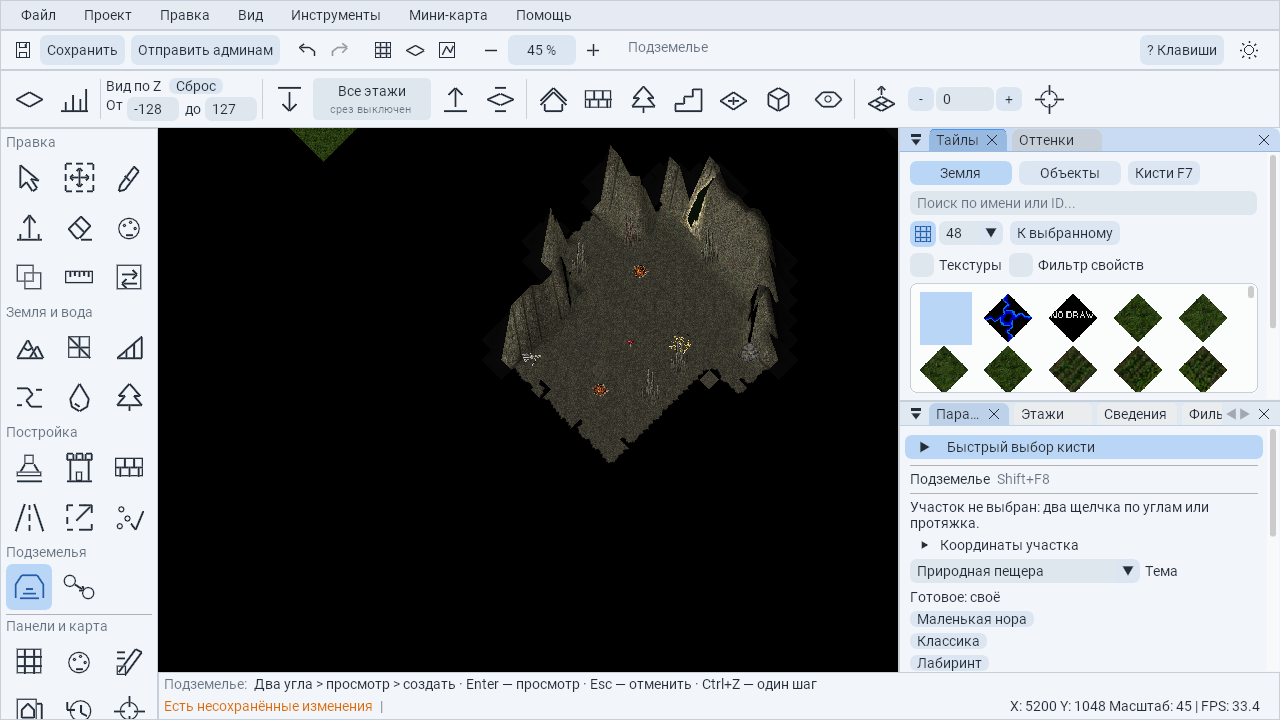The image size is (1280, 720).
Task: Click the tile search input field
Action: tap(1083, 203)
